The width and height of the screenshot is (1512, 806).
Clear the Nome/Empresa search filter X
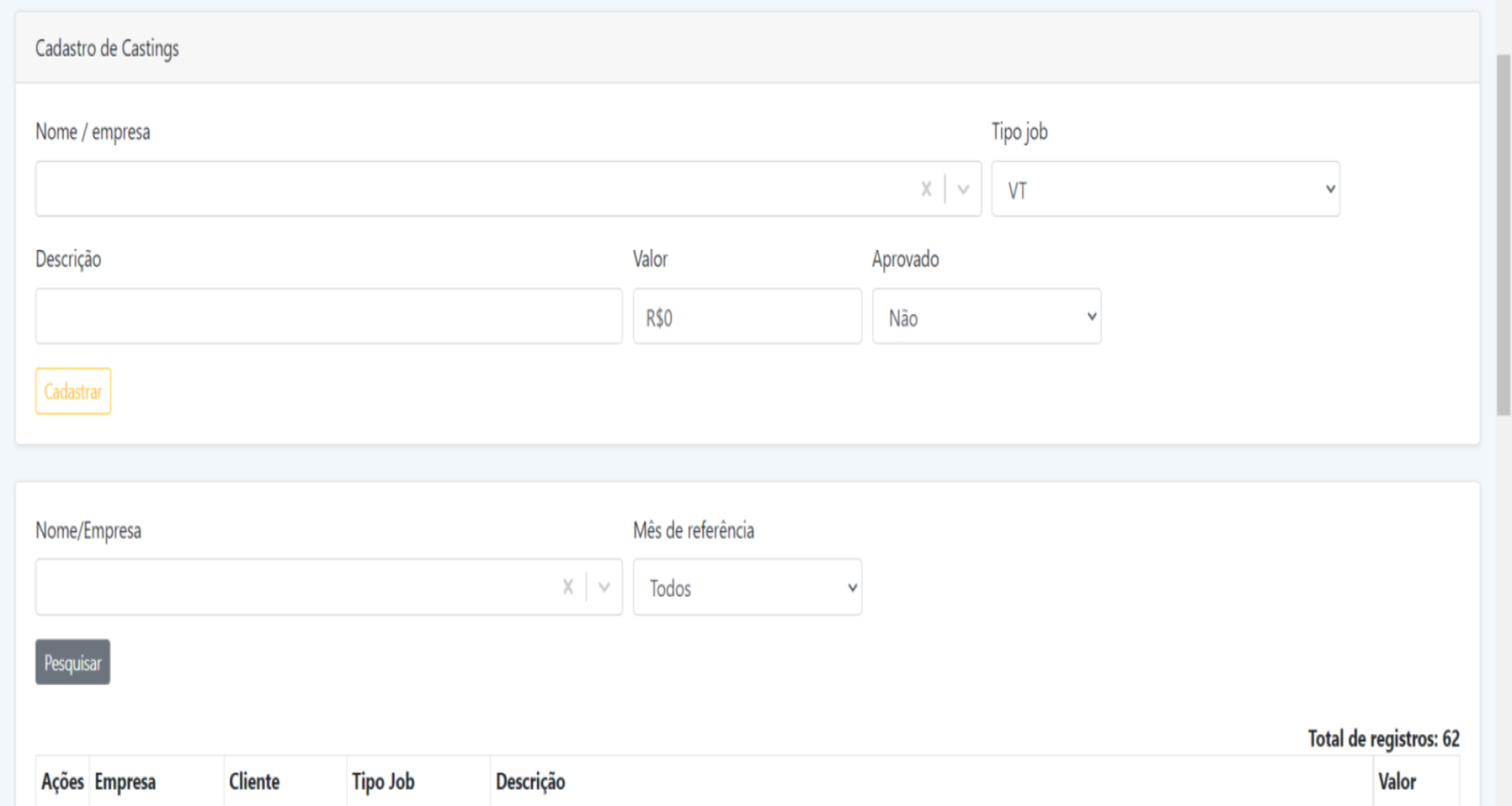tap(567, 587)
